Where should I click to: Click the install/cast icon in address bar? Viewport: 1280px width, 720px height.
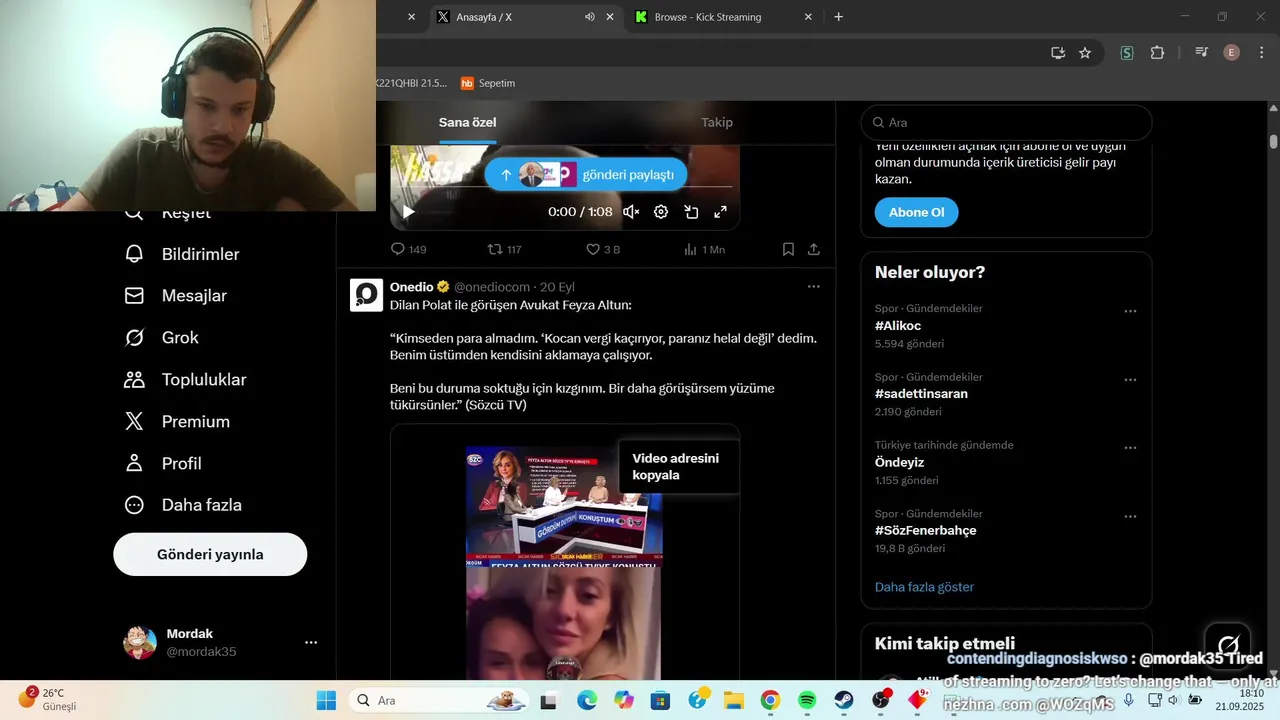point(1058,53)
